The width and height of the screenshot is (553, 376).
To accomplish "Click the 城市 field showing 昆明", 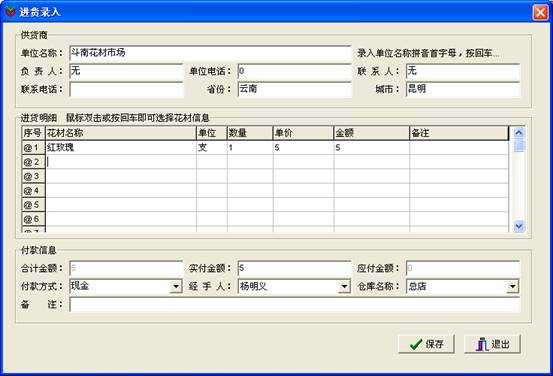I will tap(463, 90).
